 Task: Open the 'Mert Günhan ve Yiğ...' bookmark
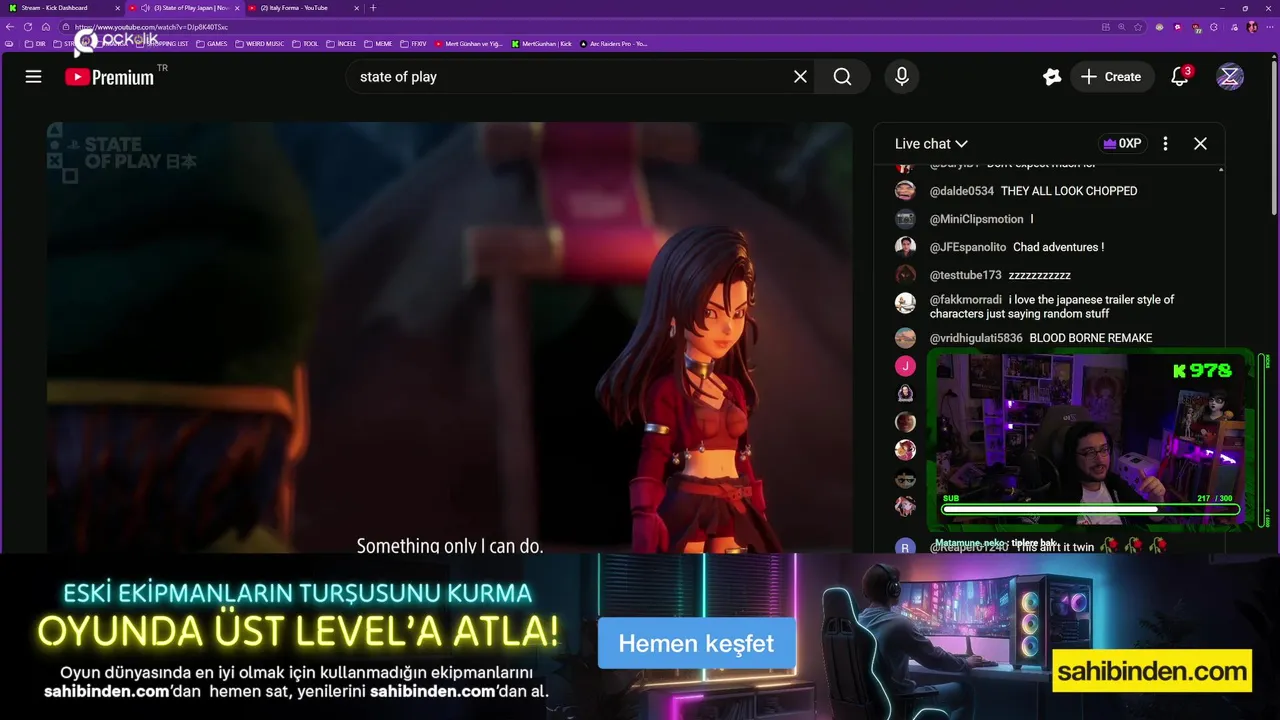tap(469, 44)
